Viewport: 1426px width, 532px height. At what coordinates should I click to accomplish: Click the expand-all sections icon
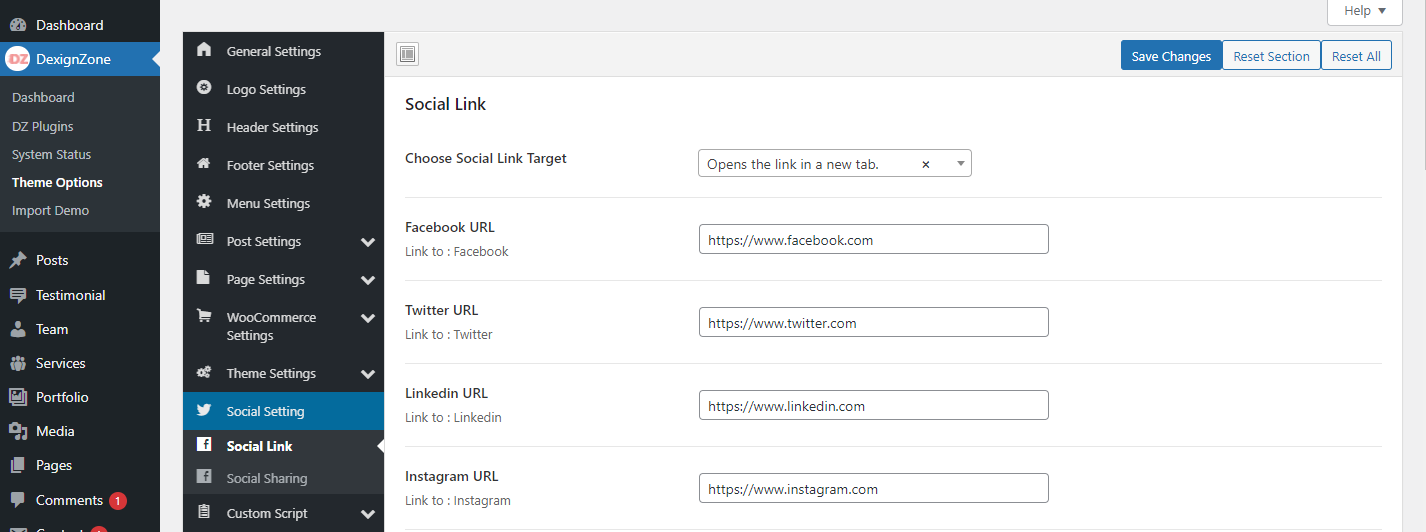(x=407, y=55)
